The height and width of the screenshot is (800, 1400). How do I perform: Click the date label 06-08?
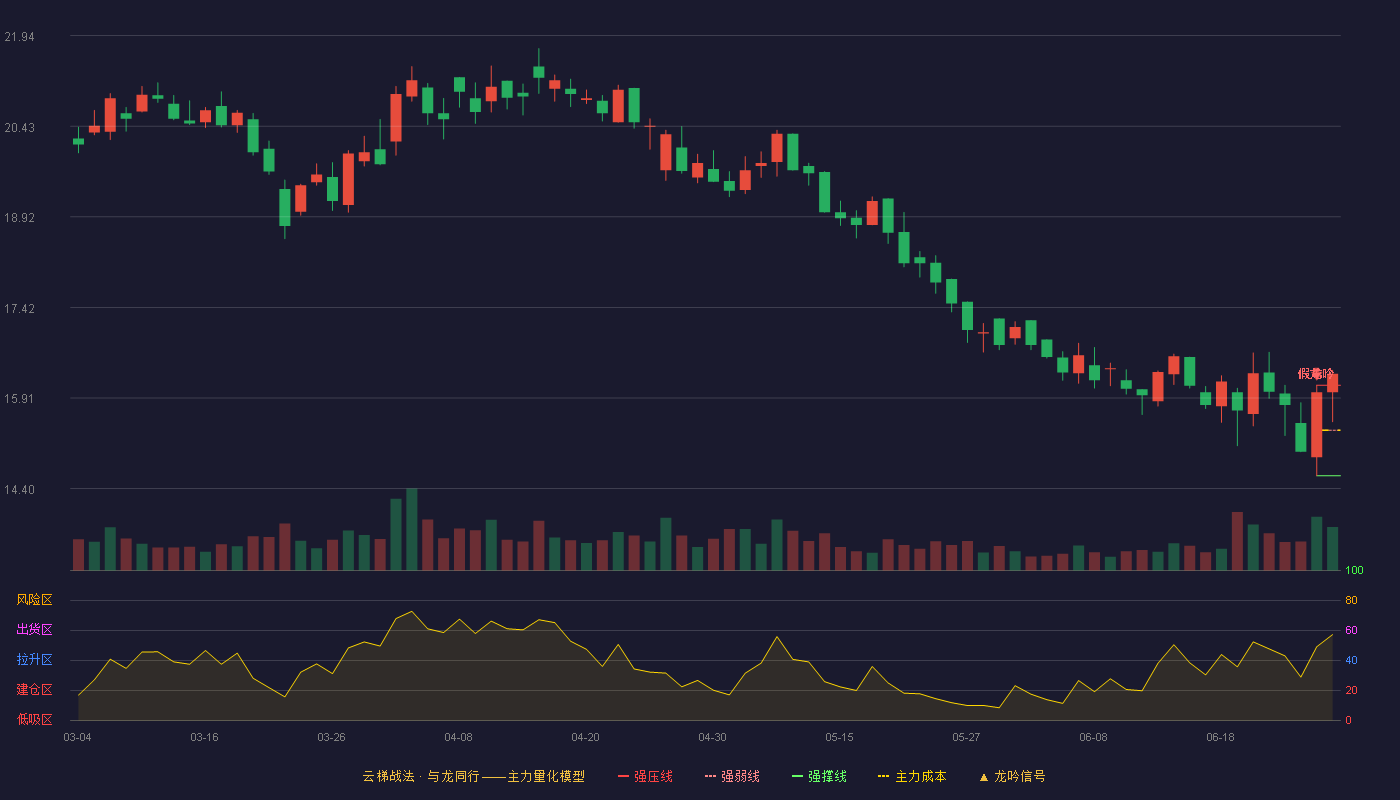tap(1093, 737)
